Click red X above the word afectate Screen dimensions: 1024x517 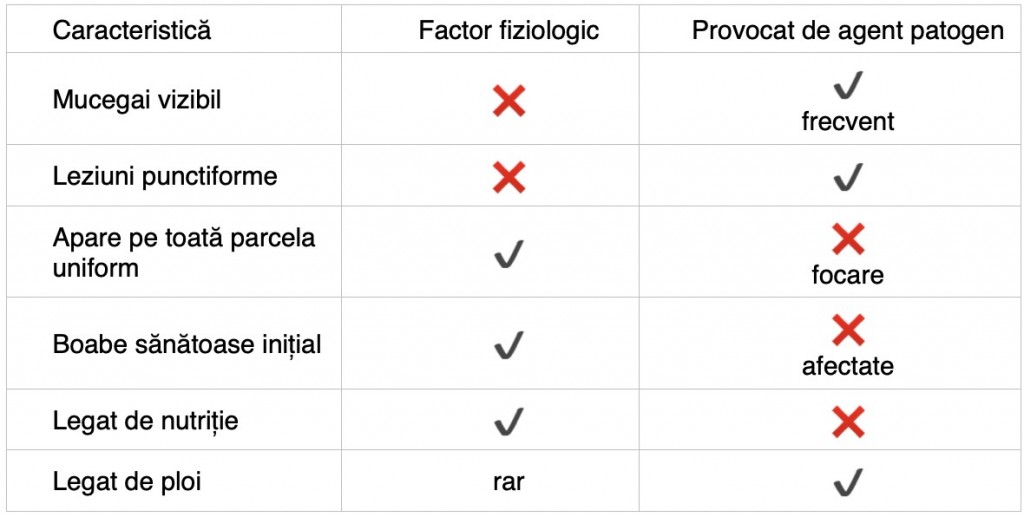coord(848,330)
